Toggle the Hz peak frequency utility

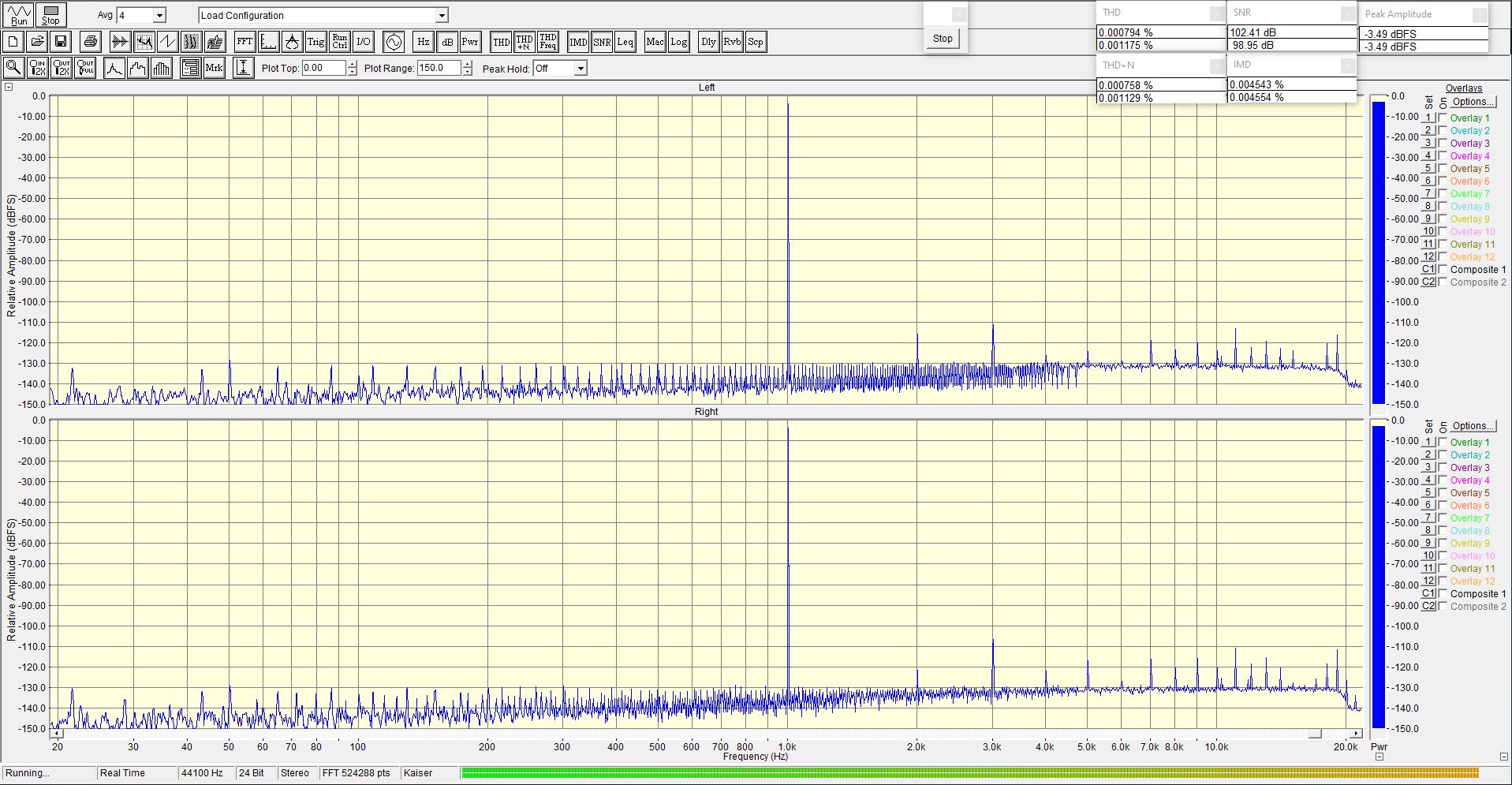(423, 42)
